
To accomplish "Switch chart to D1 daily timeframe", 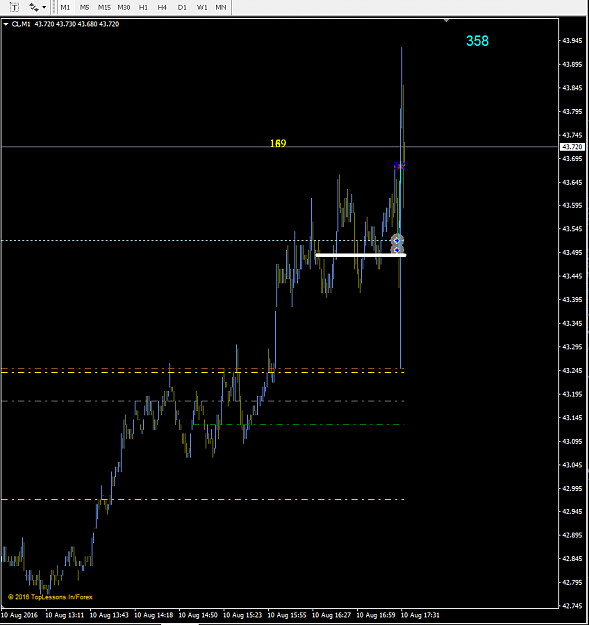I will click(182, 7).
